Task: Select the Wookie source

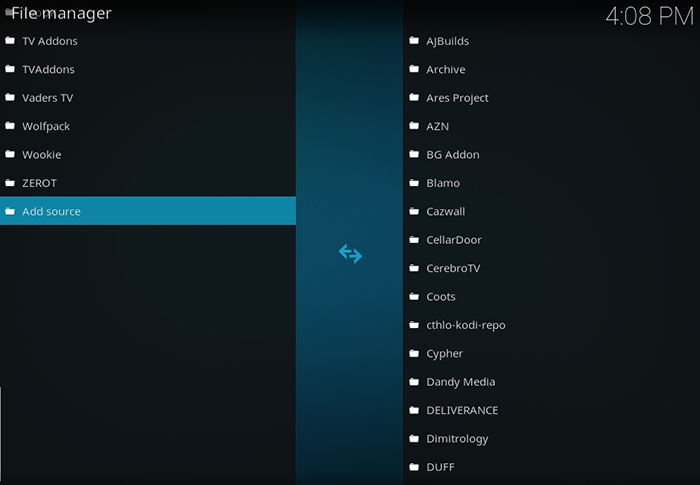Action: click(x=148, y=155)
